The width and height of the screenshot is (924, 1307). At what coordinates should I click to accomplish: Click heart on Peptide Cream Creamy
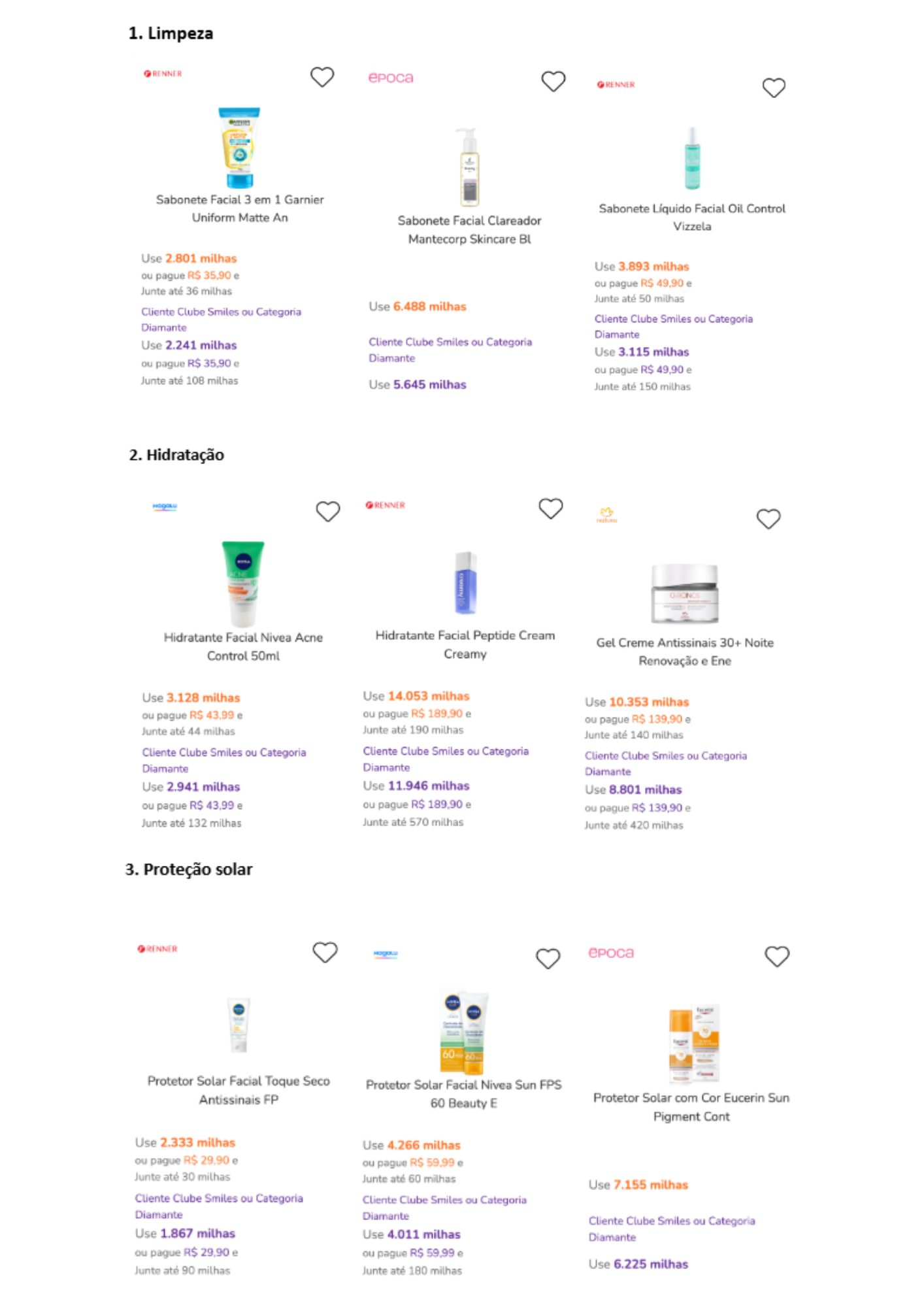550,508
